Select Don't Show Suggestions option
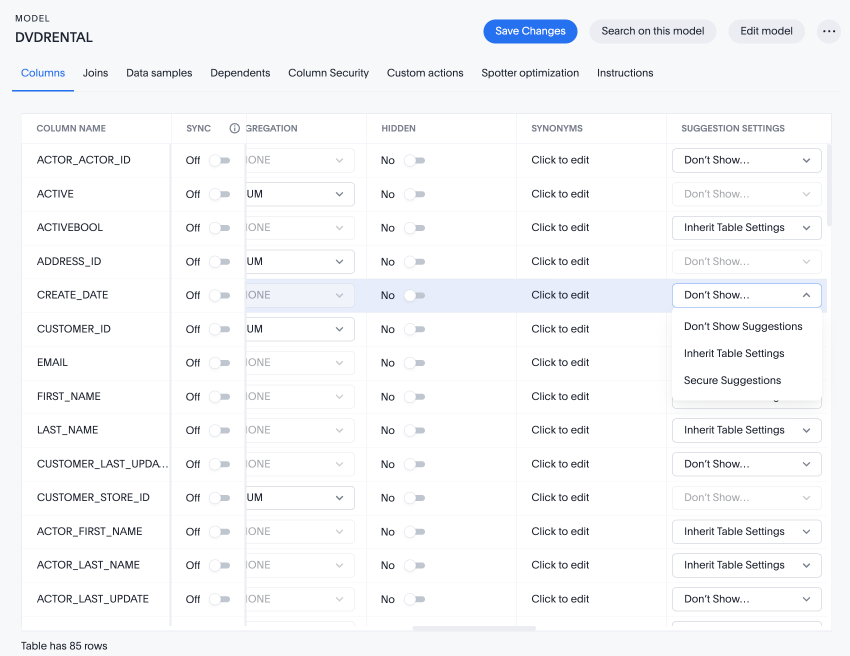The width and height of the screenshot is (850, 656). 746,326
